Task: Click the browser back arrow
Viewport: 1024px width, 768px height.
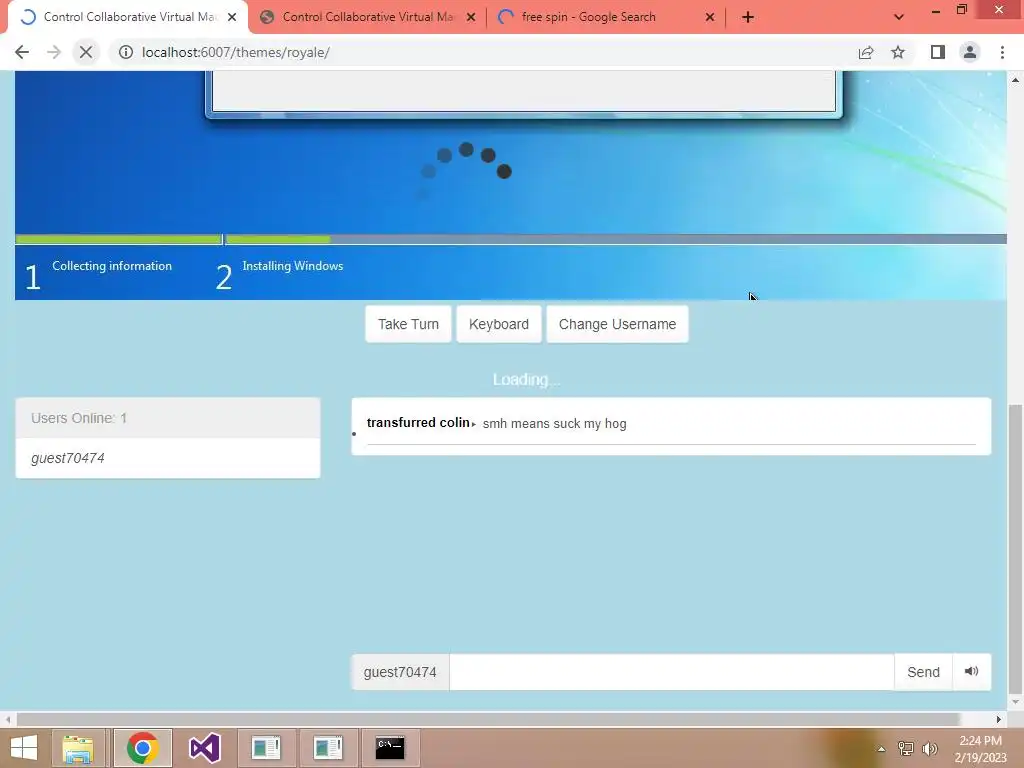Action: [x=22, y=52]
